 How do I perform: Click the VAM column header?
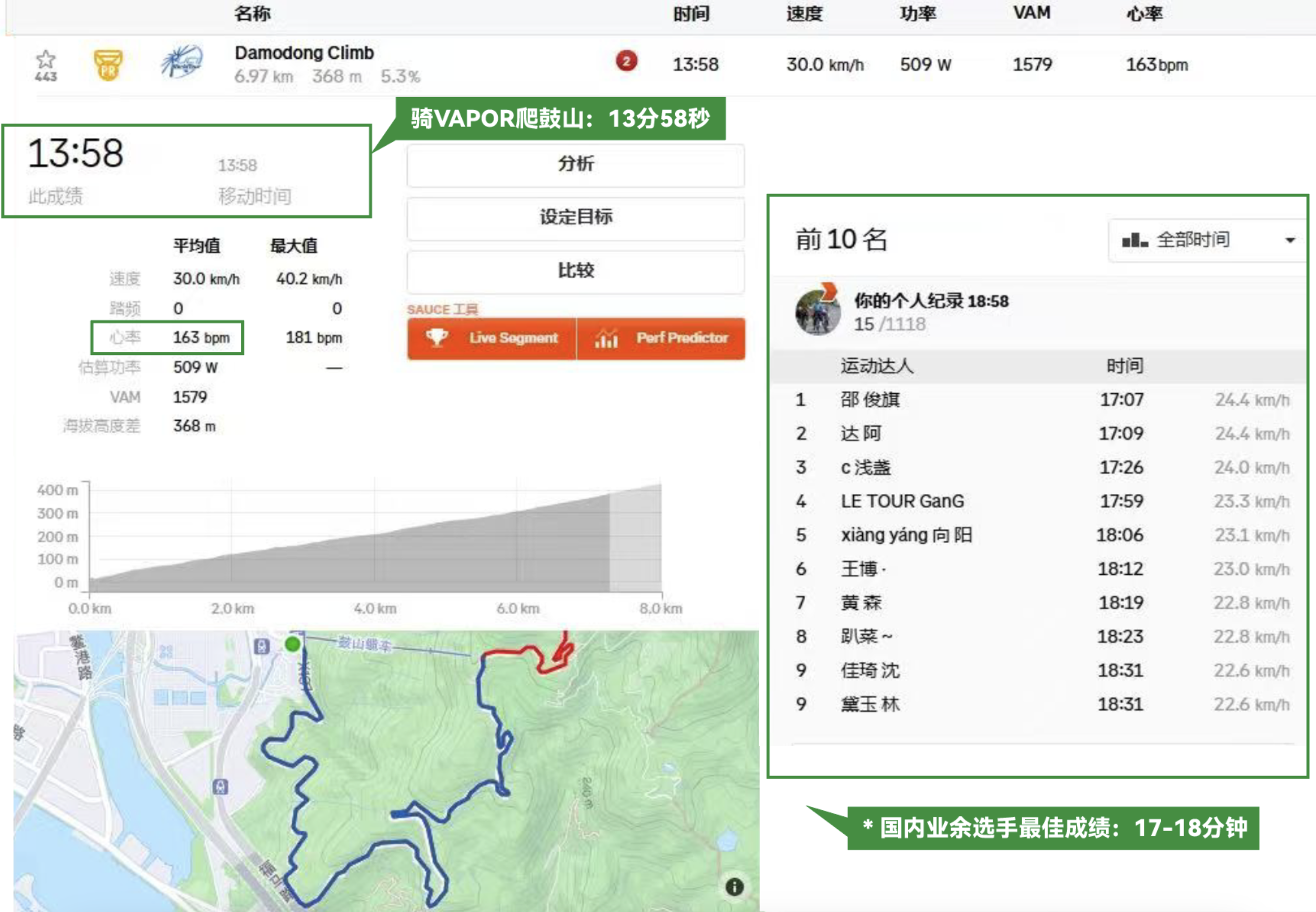pos(1032,13)
